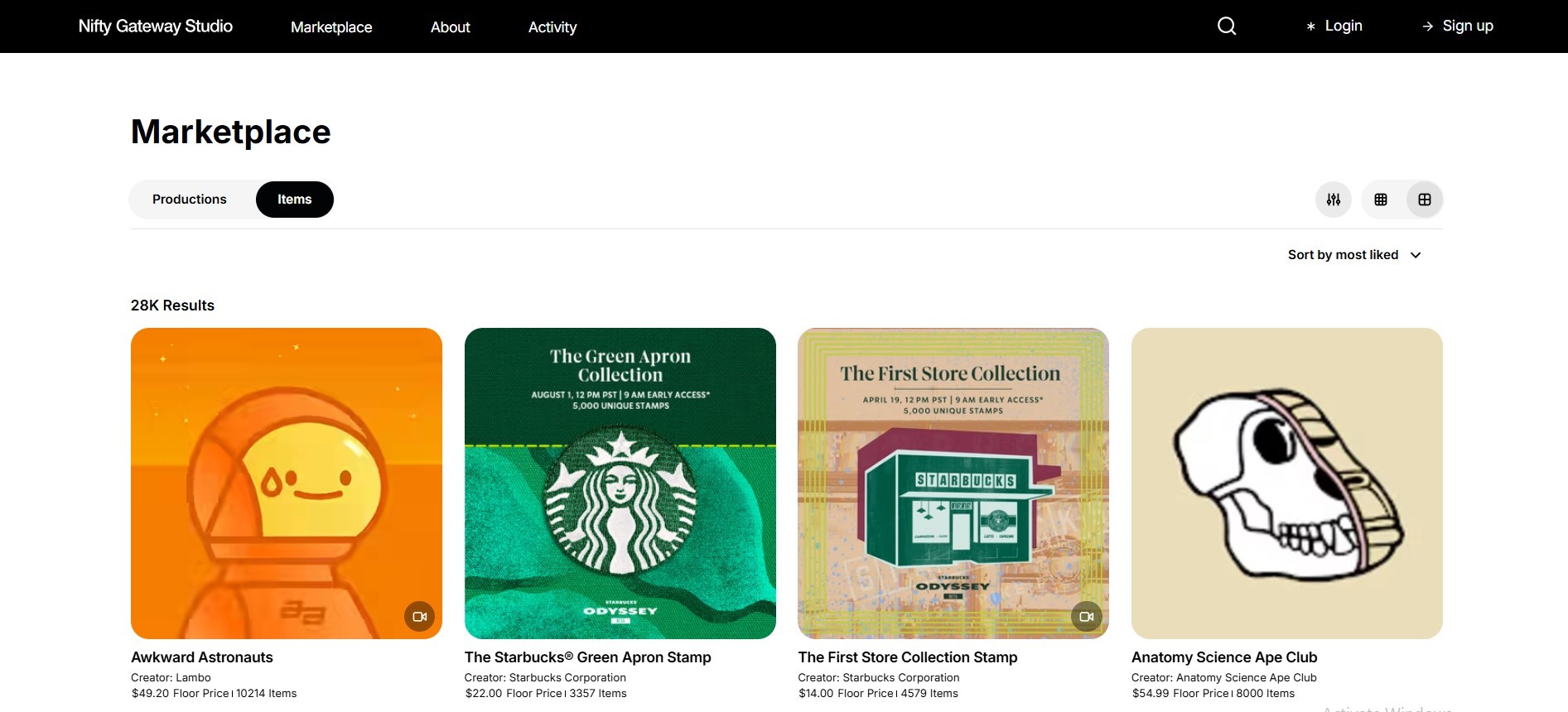Image resolution: width=1568 pixels, height=712 pixels.
Task: Click video icon on First Store Collection card
Action: (1087, 617)
